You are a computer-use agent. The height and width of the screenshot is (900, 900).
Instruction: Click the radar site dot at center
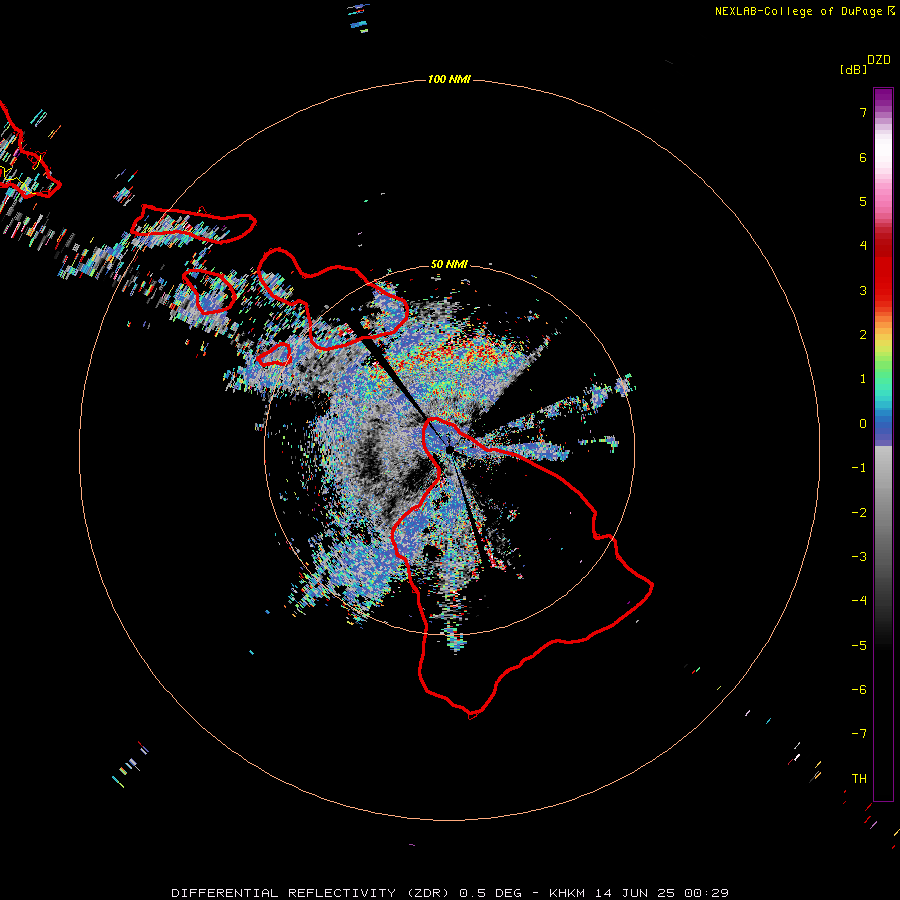450,450
